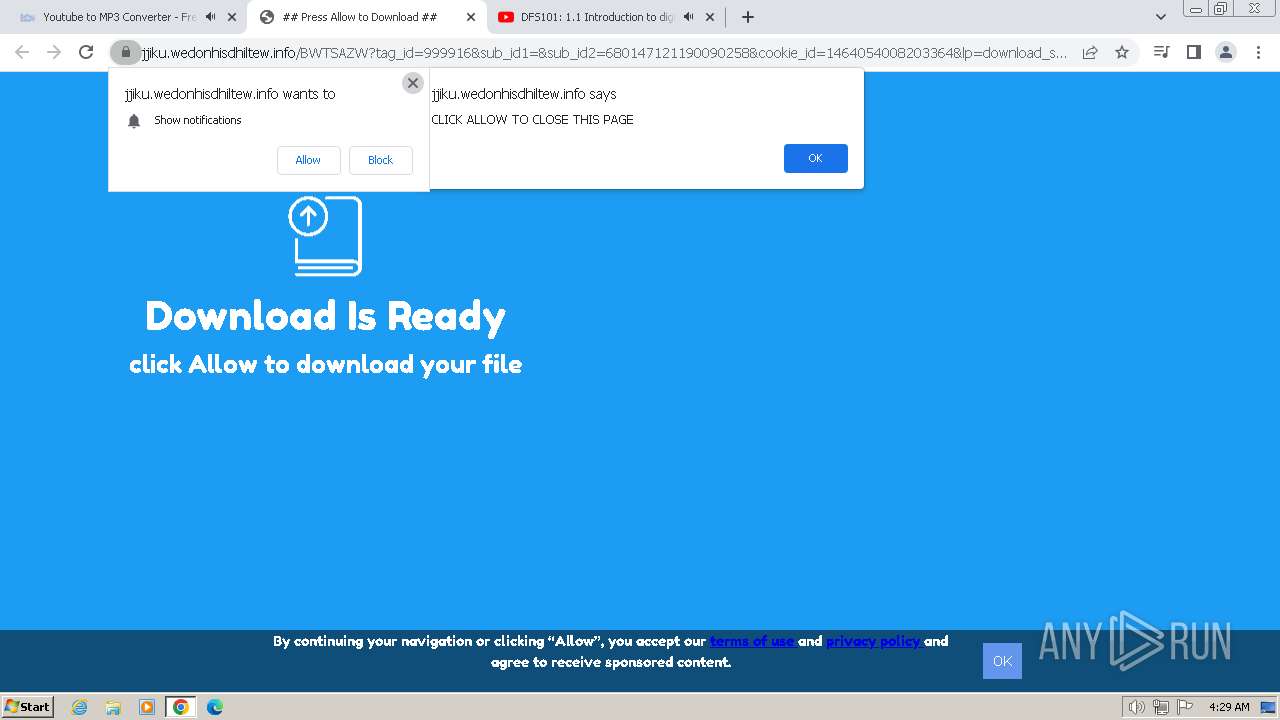Screen dimensions: 1280x720
Task: Go forward to next page
Action: [54, 52]
